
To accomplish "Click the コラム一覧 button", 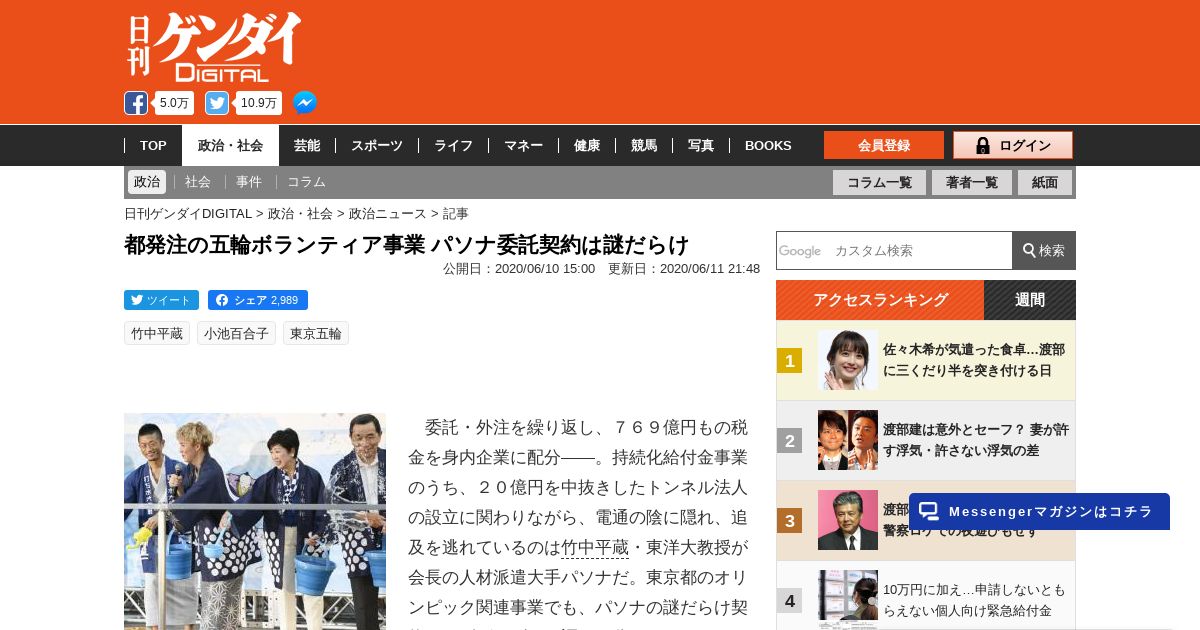I will (879, 182).
